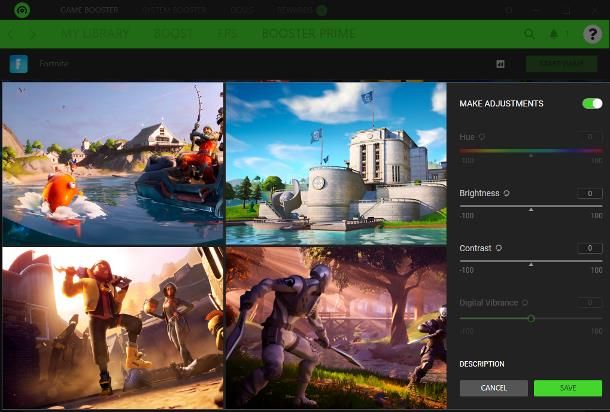
Task: Click the Hue value input box
Action: (x=590, y=137)
